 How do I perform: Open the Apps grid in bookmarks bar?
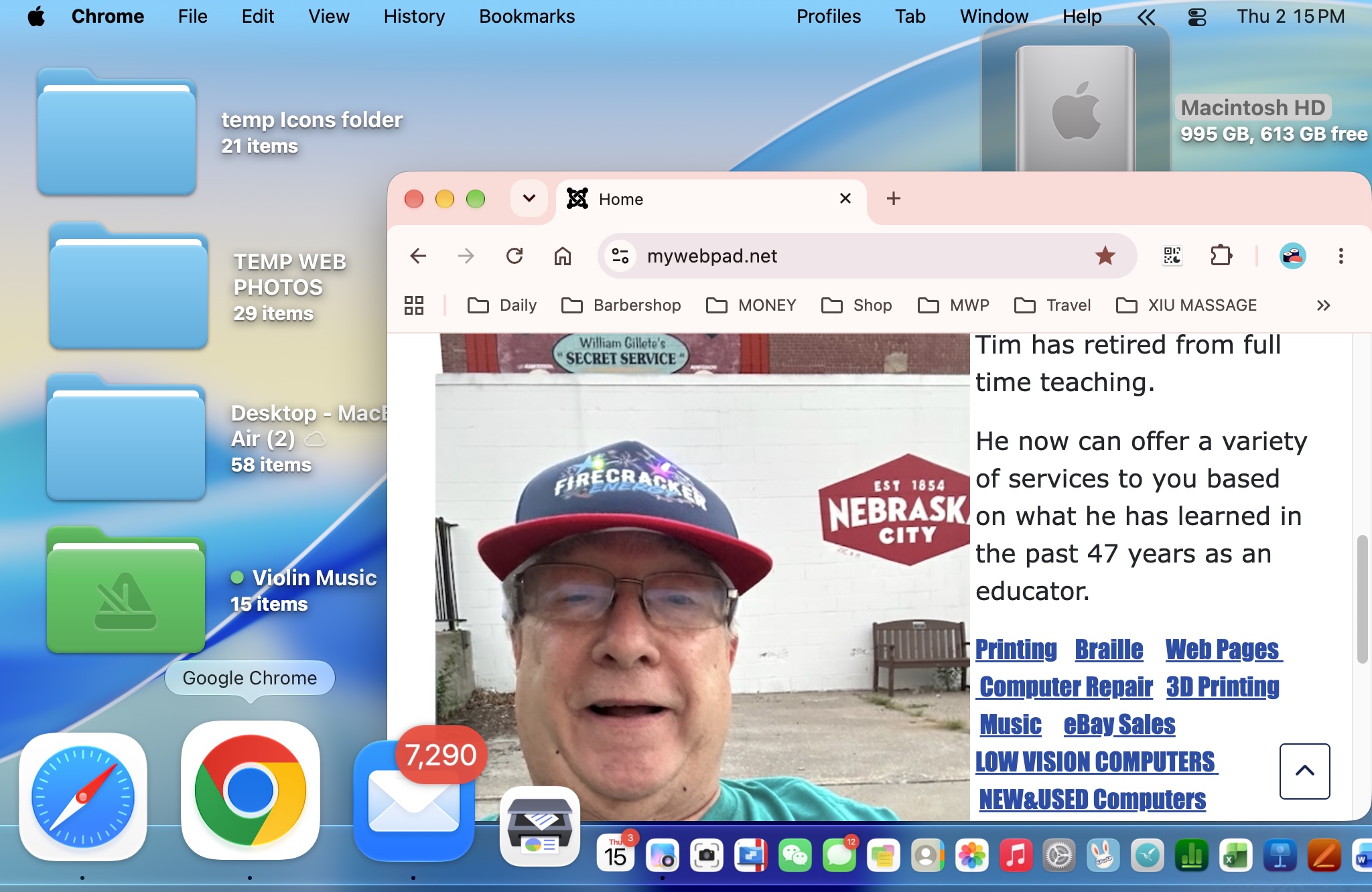[414, 305]
